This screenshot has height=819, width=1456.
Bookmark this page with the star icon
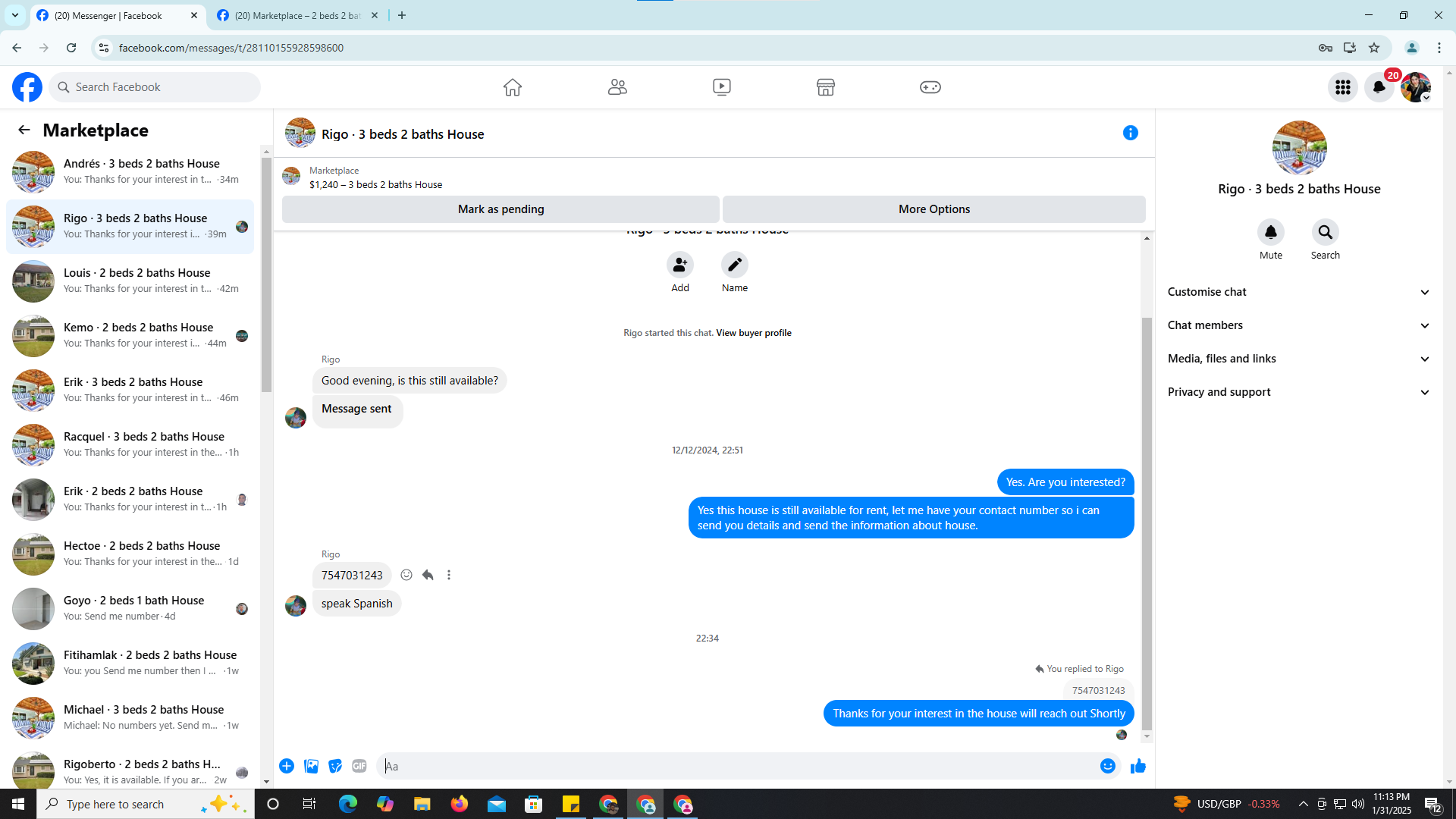click(x=1374, y=48)
